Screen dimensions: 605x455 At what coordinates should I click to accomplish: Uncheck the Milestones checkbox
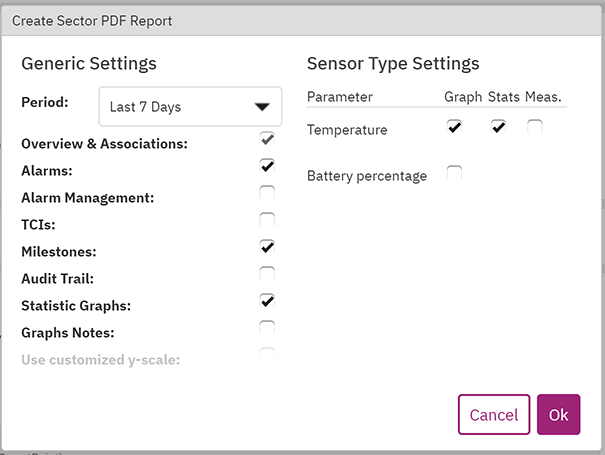267,247
